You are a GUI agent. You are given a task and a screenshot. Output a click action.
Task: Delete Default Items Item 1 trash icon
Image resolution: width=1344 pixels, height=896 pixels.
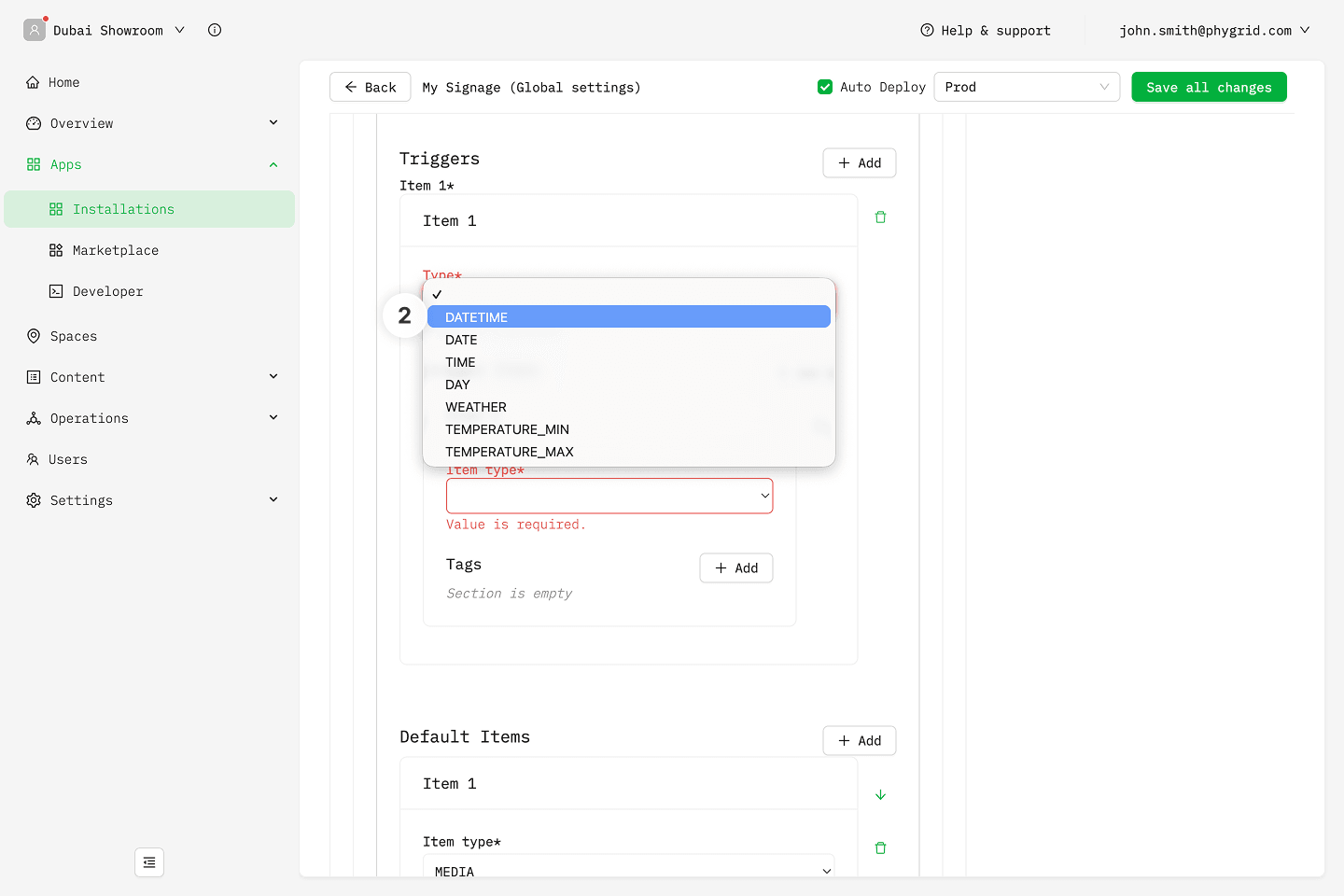[880, 848]
